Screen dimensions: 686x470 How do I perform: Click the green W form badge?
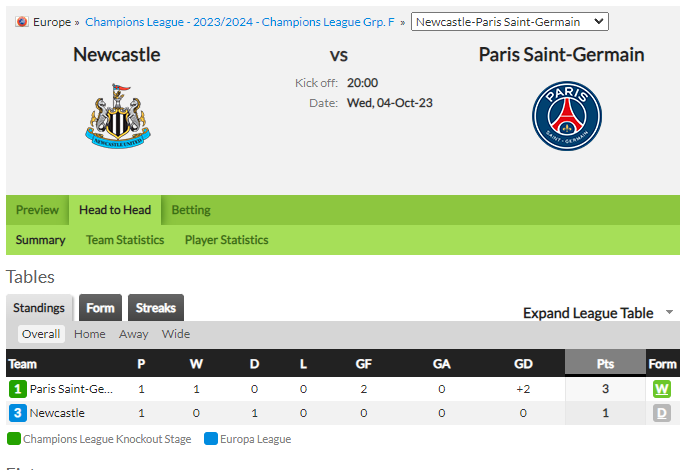click(x=662, y=389)
